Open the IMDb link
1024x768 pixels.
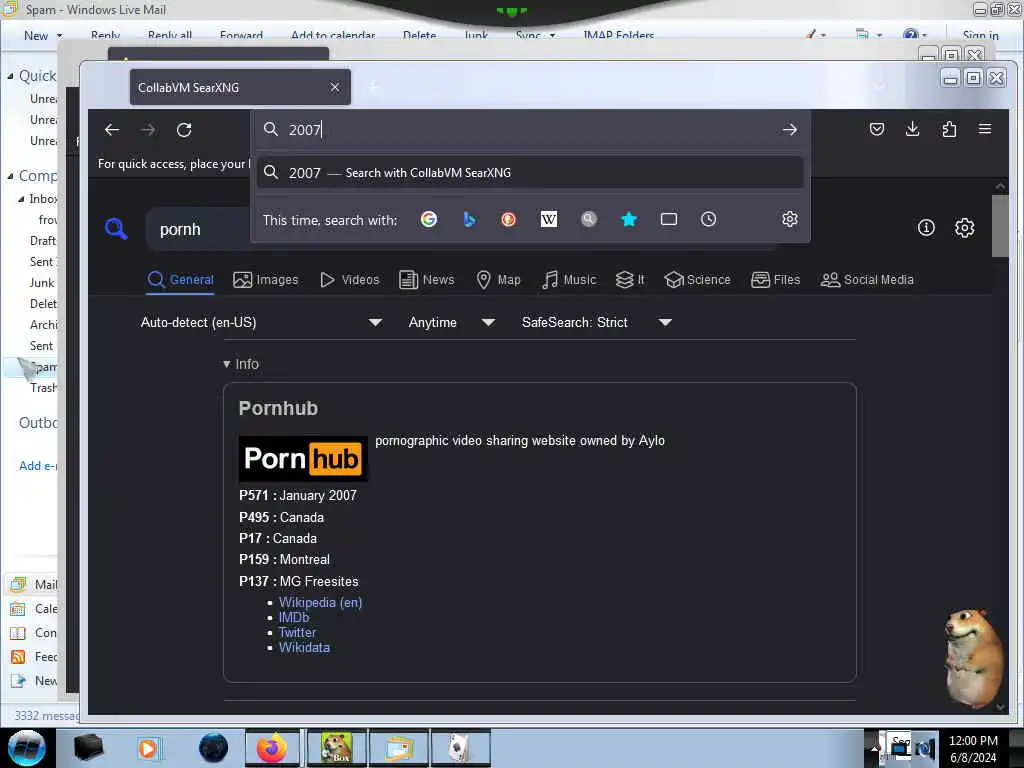tap(294, 617)
